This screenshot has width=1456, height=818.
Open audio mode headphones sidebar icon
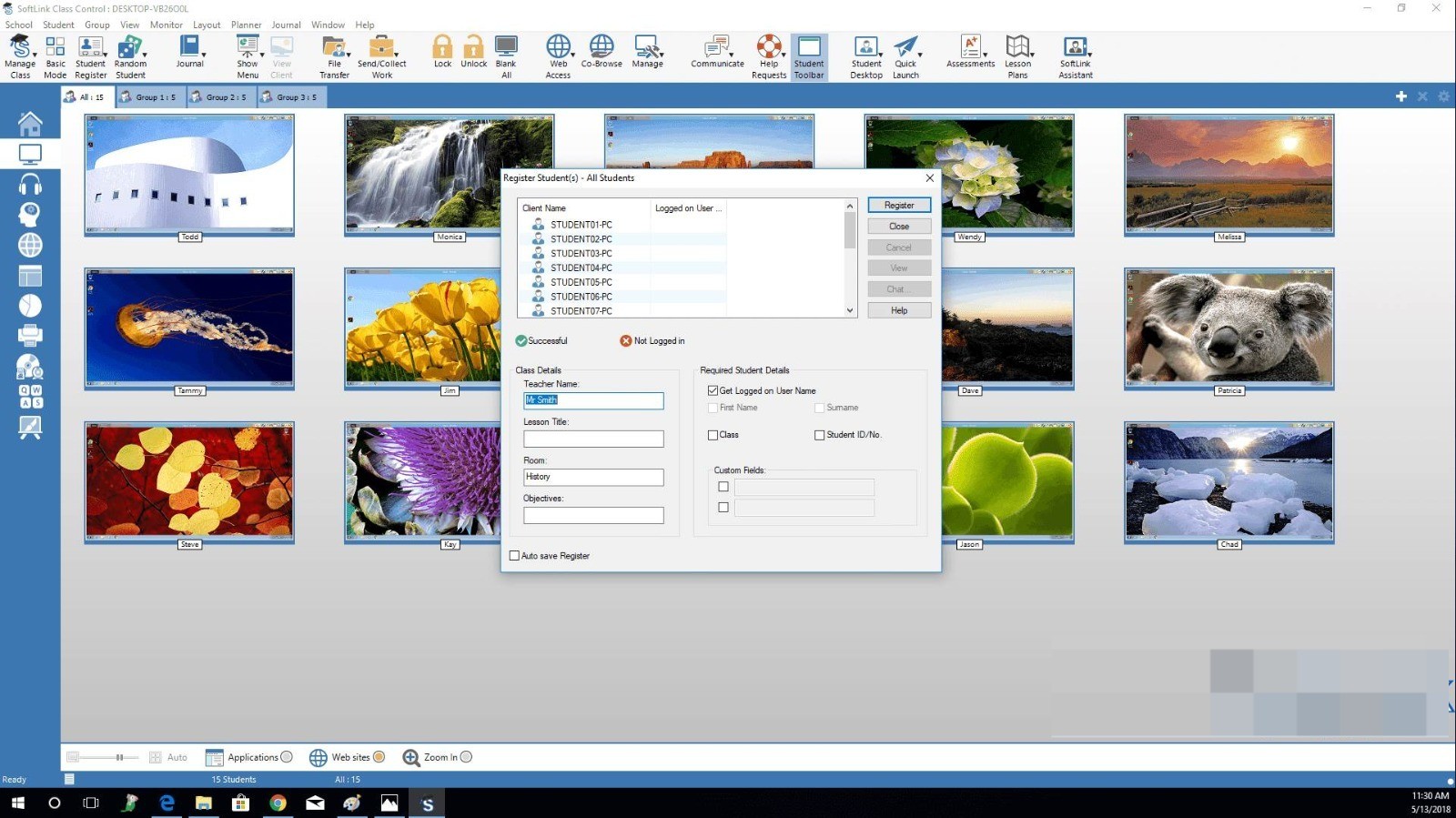[x=30, y=185]
